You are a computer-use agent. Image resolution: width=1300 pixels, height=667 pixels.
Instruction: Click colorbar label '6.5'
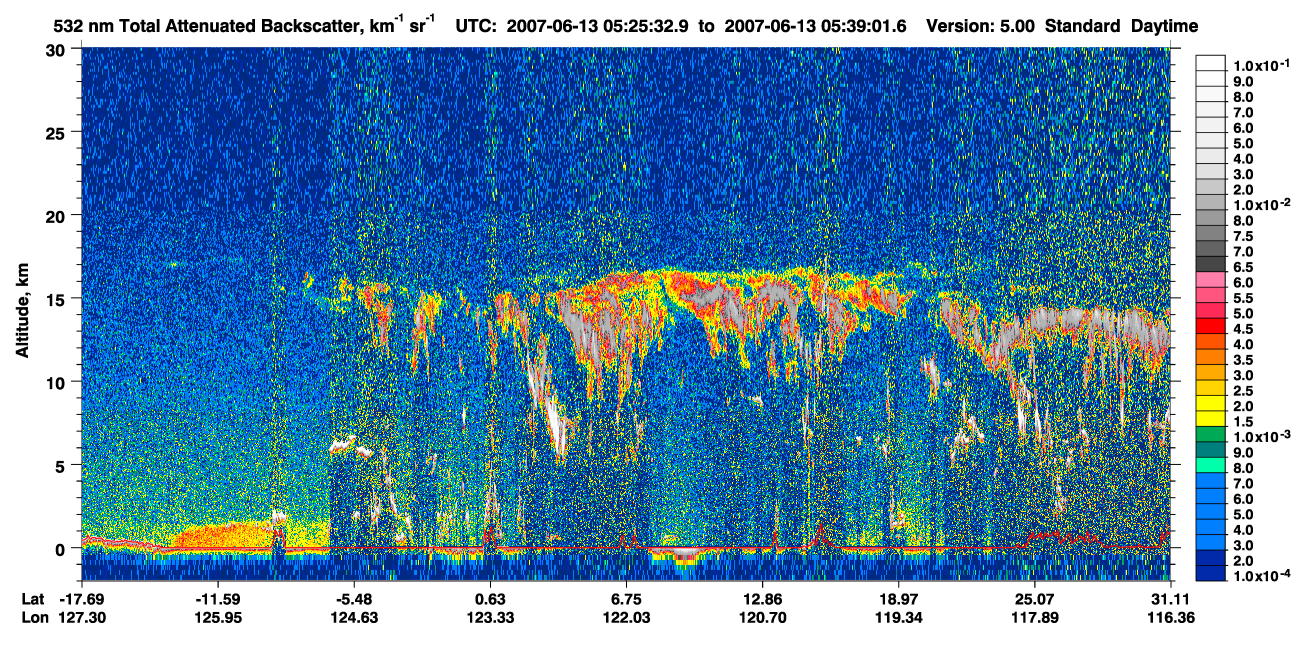(x=1245, y=267)
